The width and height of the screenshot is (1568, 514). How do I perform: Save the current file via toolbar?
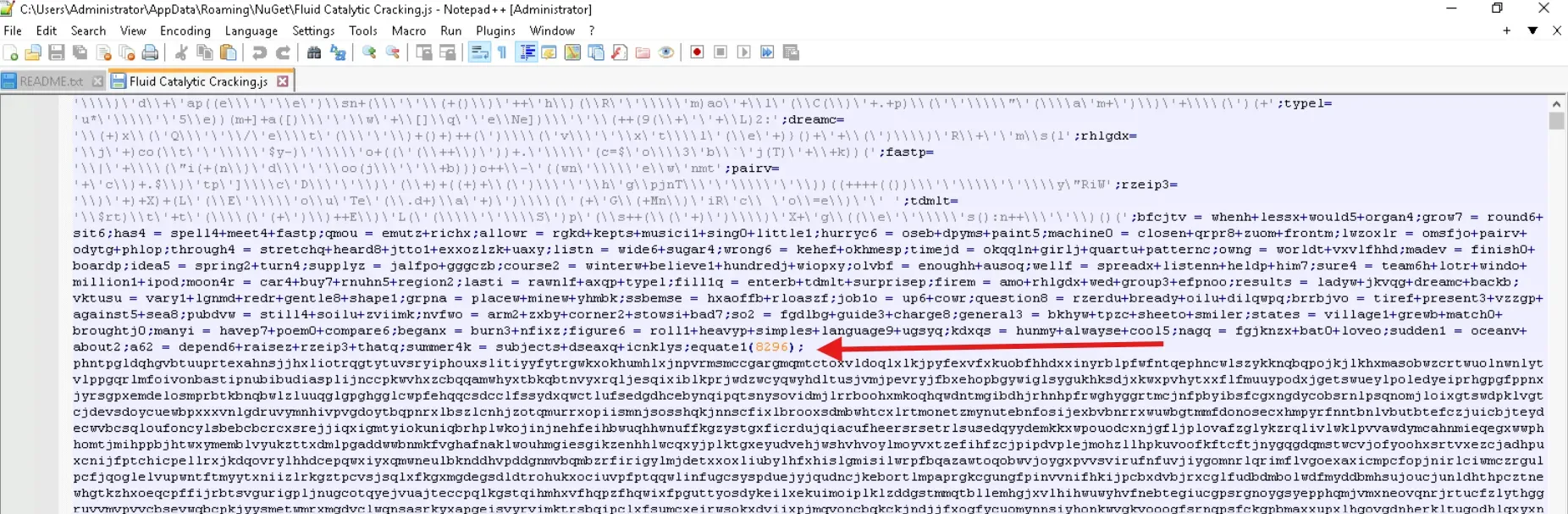point(57,53)
